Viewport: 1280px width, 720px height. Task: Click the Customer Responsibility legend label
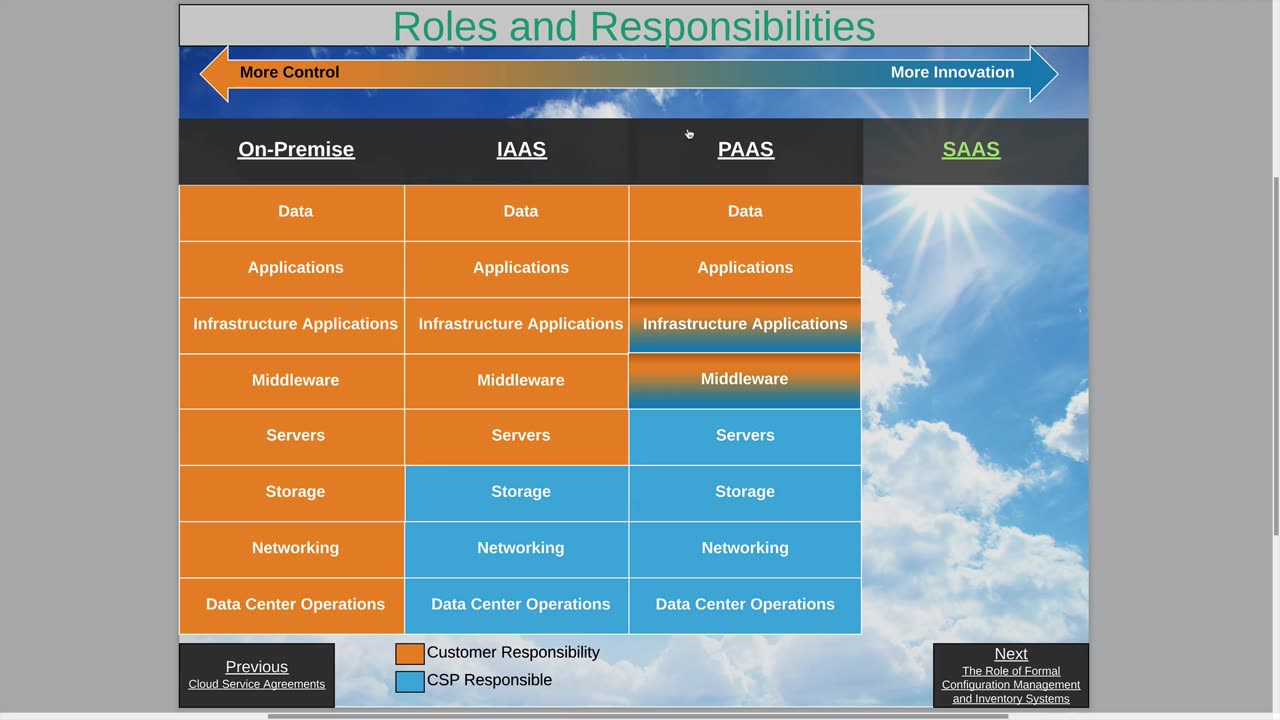(513, 652)
